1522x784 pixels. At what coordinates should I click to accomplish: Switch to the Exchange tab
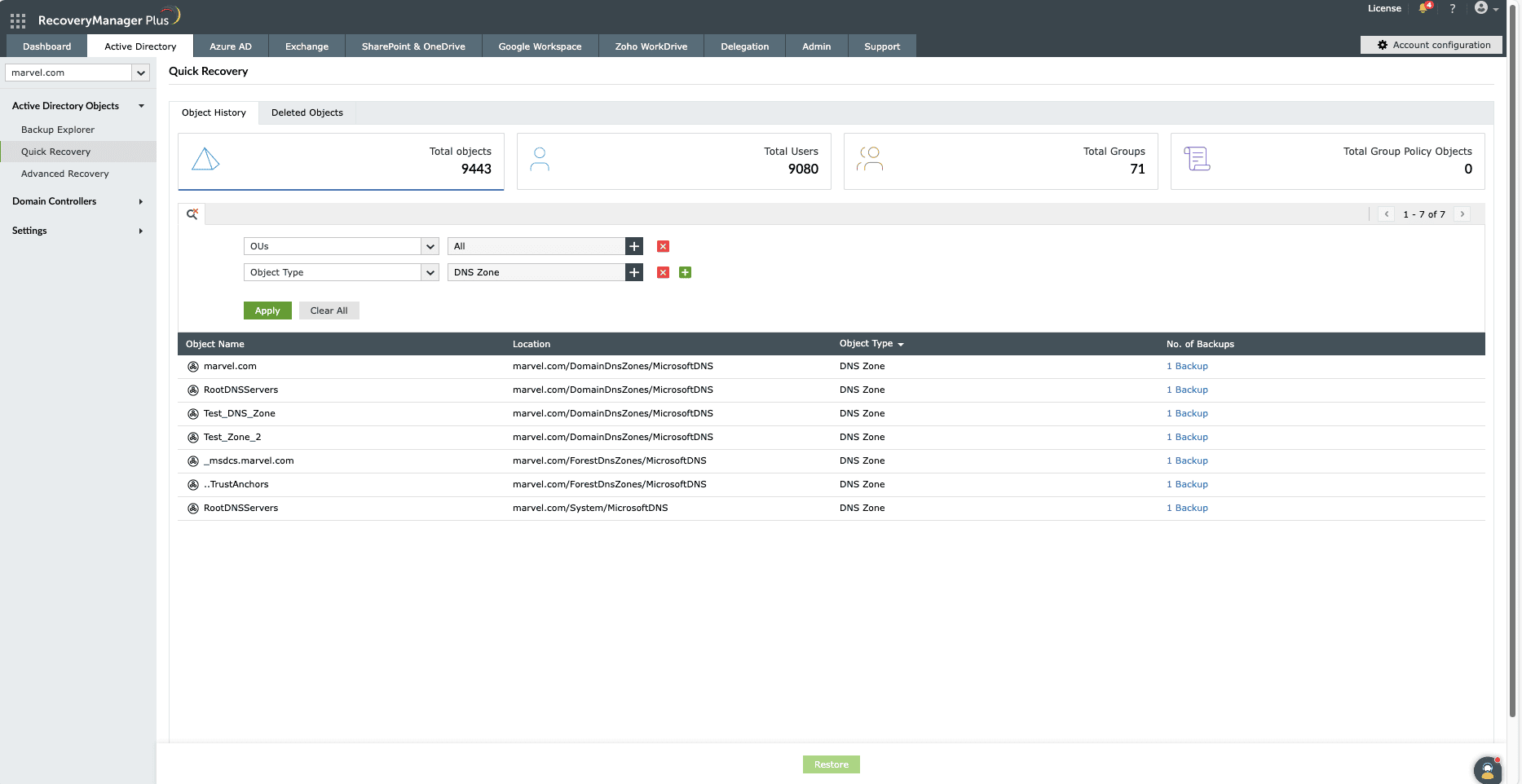click(307, 46)
